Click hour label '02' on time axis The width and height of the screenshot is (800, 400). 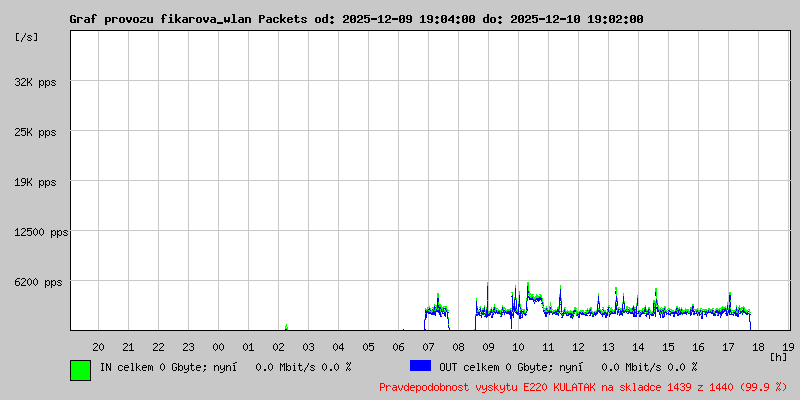(x=279, y=347)
